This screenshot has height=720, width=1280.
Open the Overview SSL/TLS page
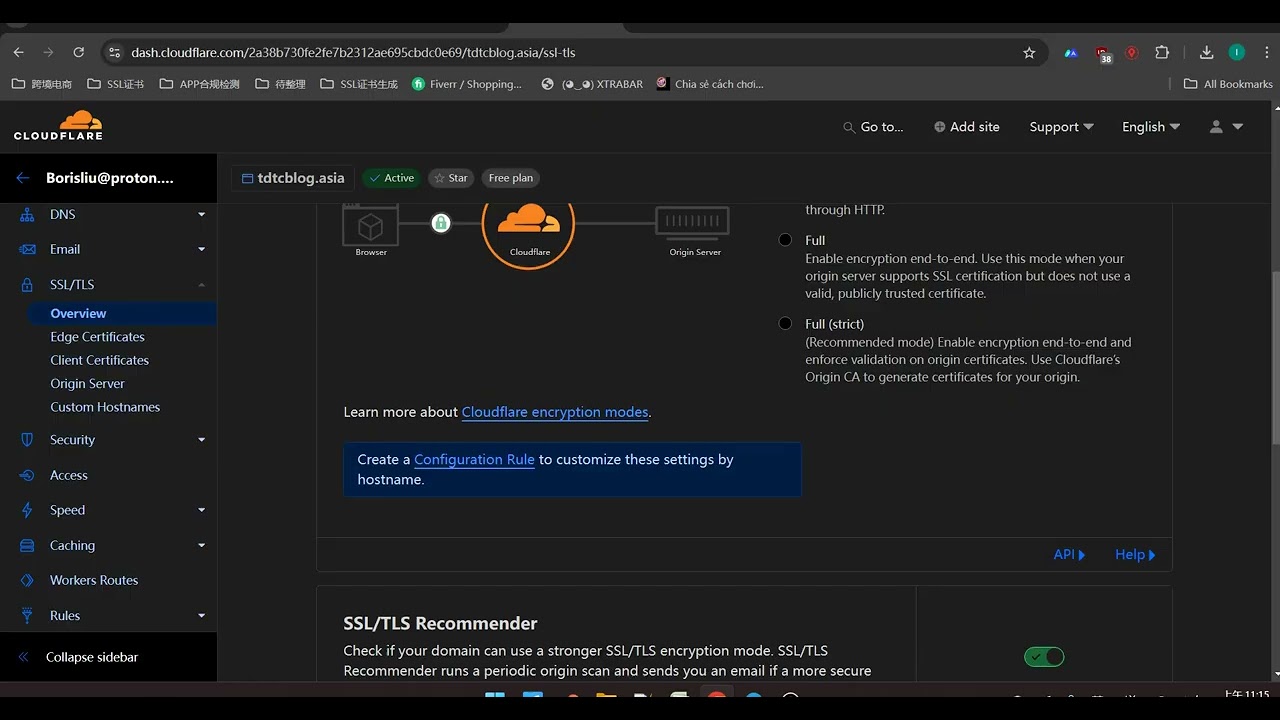click(78, 313)
